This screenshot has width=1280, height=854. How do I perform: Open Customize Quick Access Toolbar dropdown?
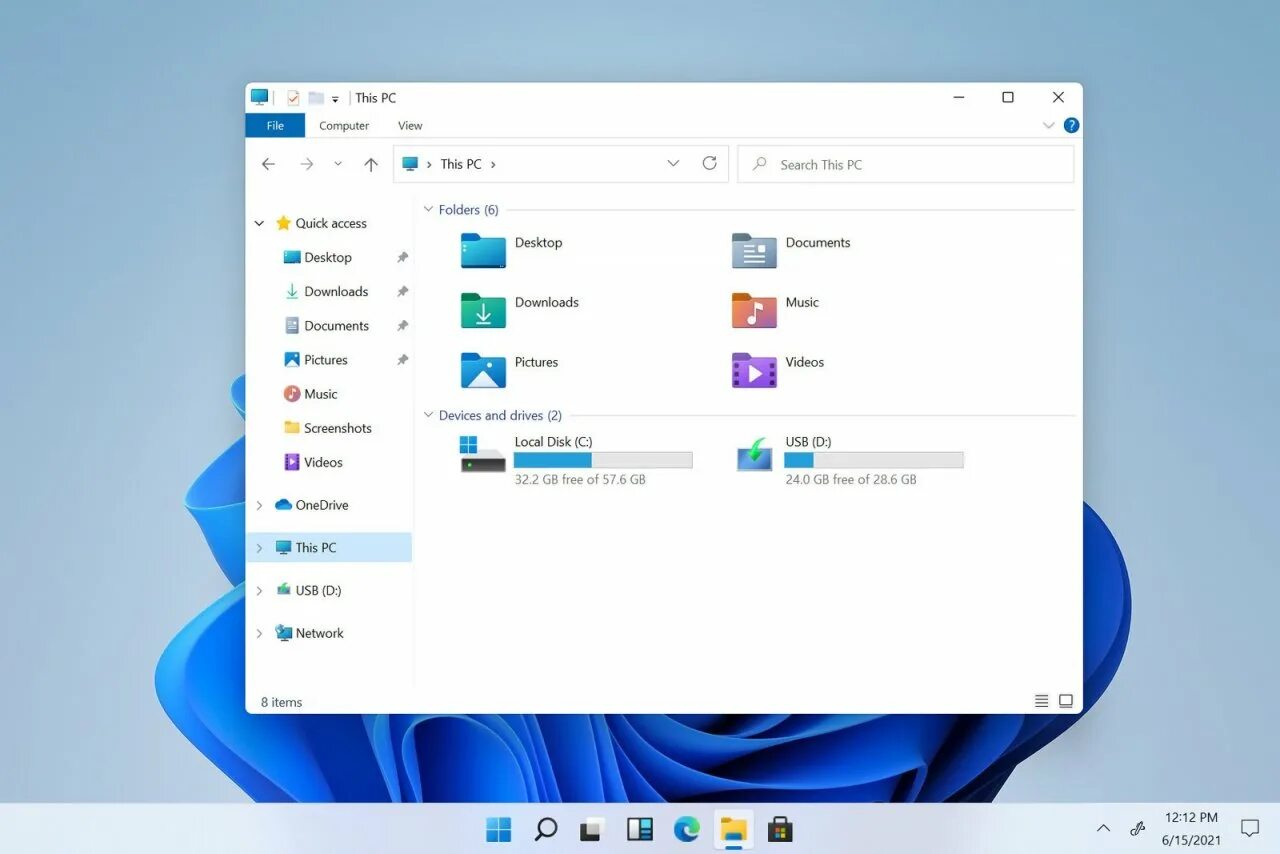[335, 99]
